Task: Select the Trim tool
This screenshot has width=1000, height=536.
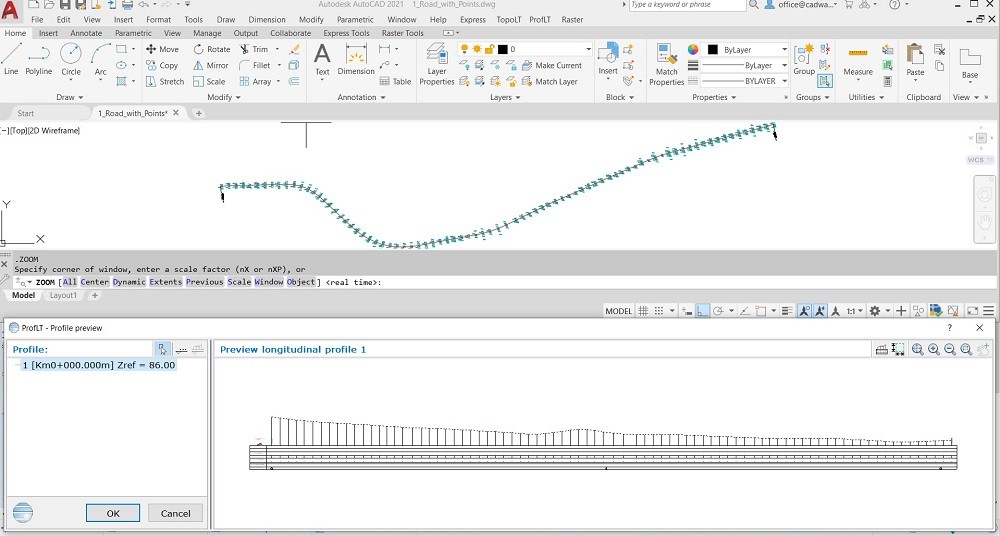Action: tap(254, 49)
